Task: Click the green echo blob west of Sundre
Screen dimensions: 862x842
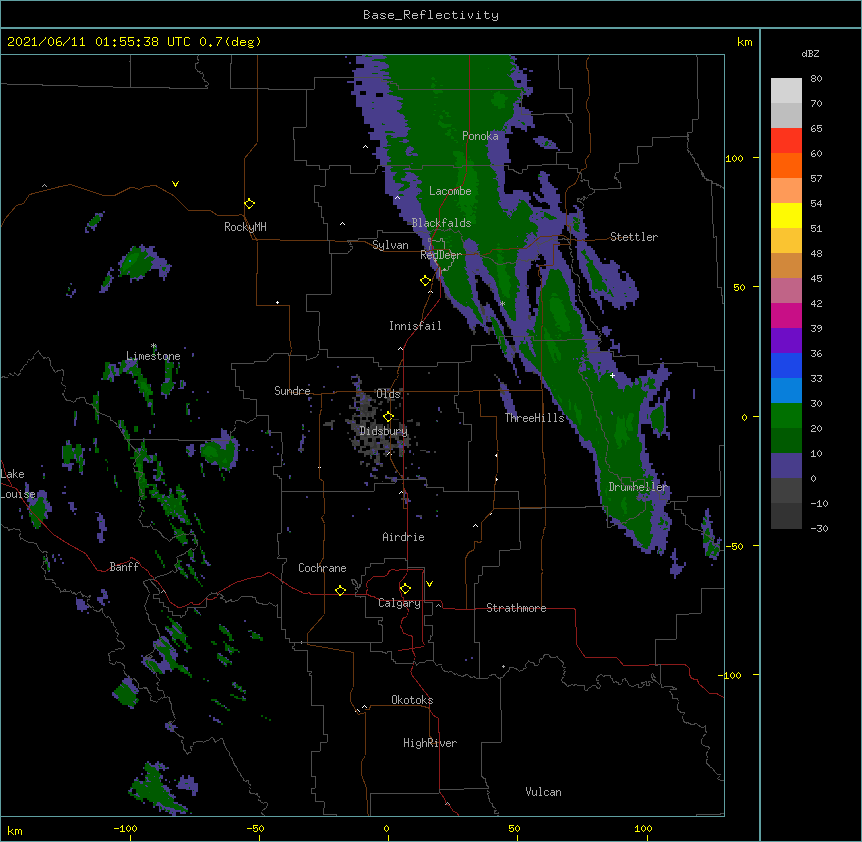Action: click(219, 451)
